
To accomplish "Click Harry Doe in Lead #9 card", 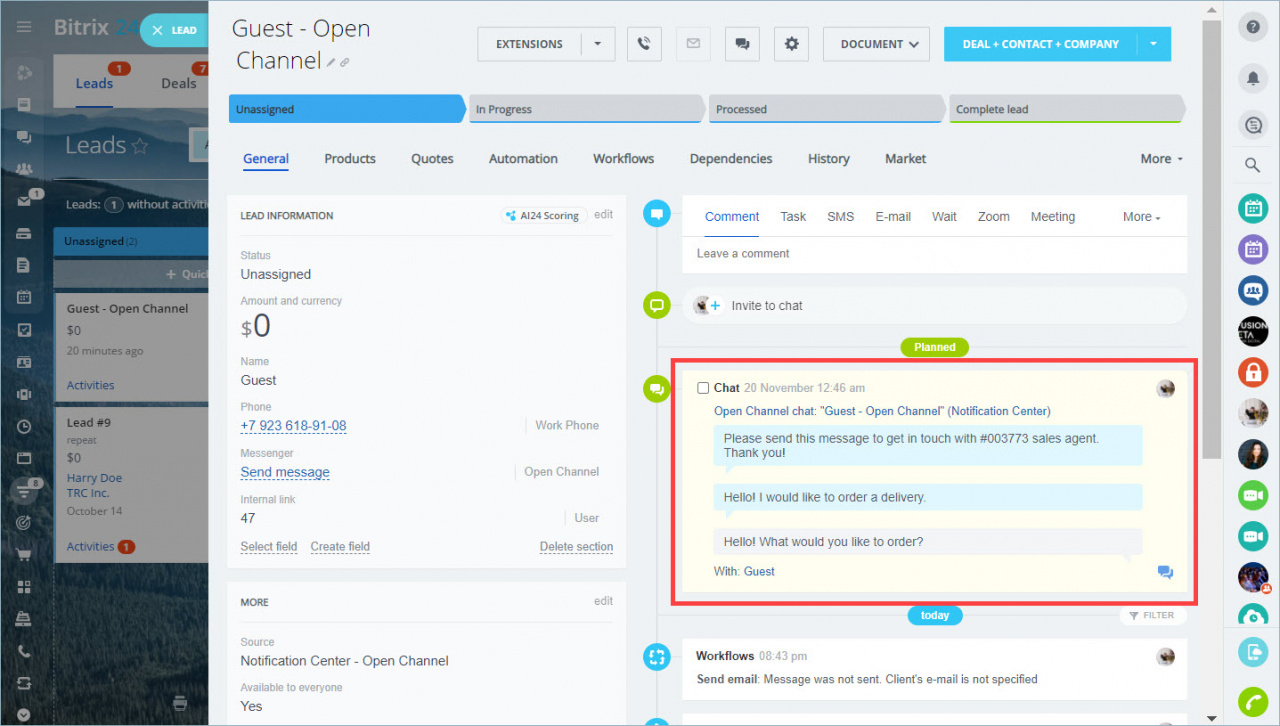I will pos(95,478).
